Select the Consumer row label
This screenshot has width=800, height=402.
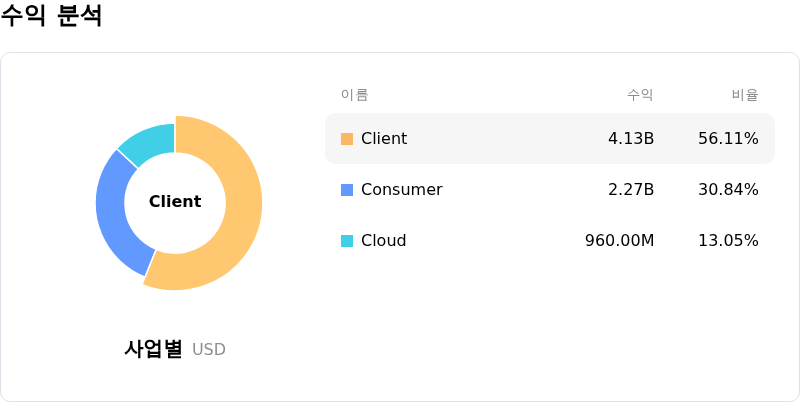(x=402, y=190)
